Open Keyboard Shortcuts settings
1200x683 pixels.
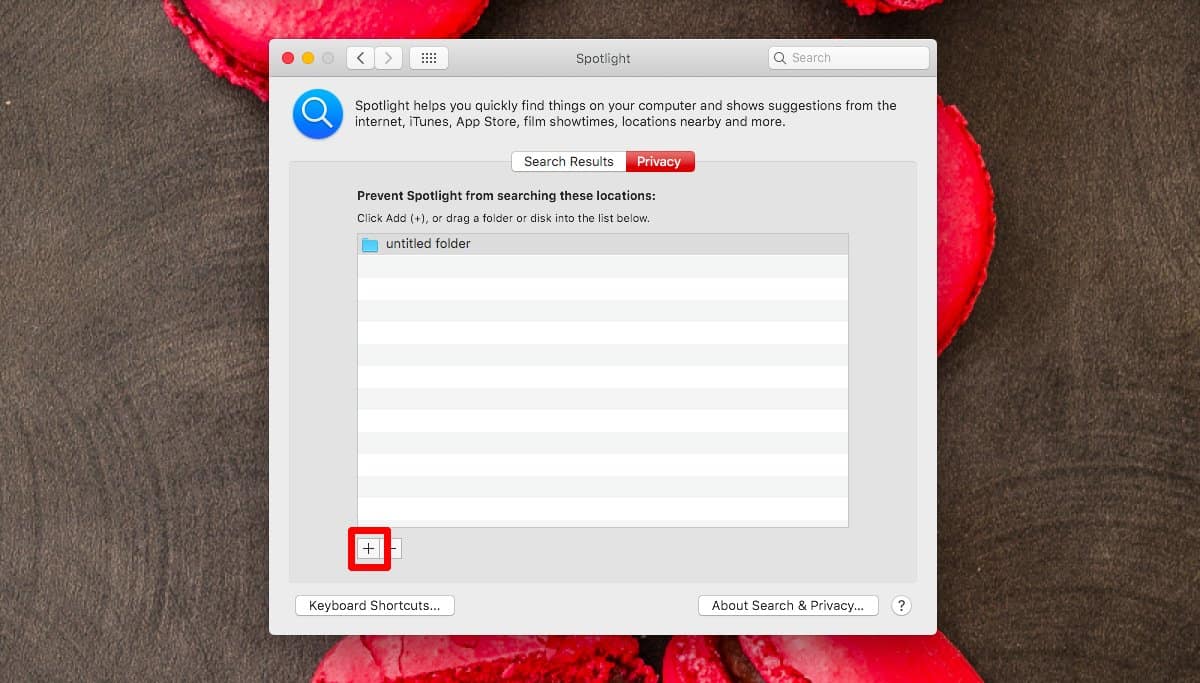coord(374,605)
